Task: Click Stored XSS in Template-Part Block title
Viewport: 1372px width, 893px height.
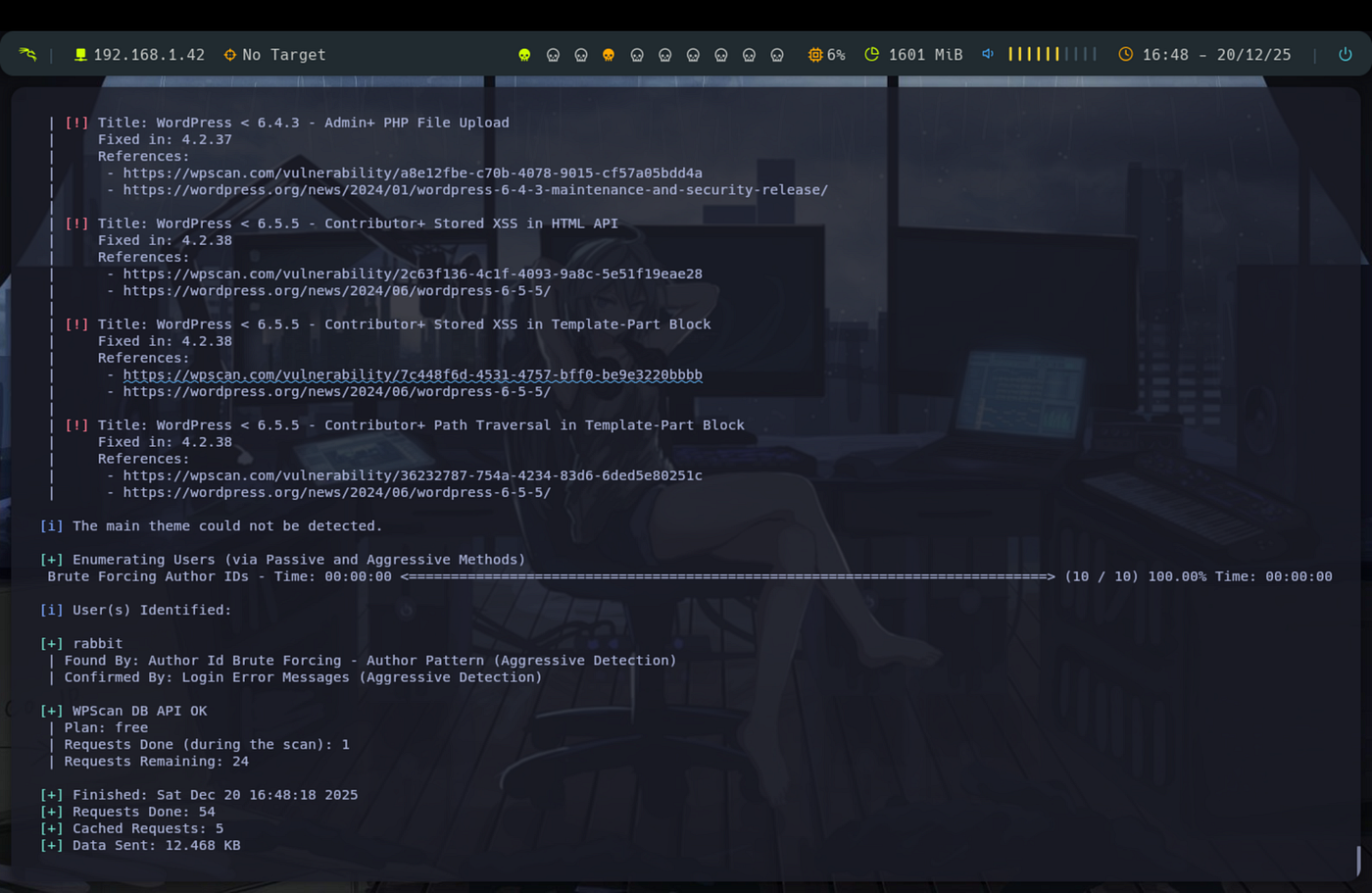Action: tap(404, 325)
